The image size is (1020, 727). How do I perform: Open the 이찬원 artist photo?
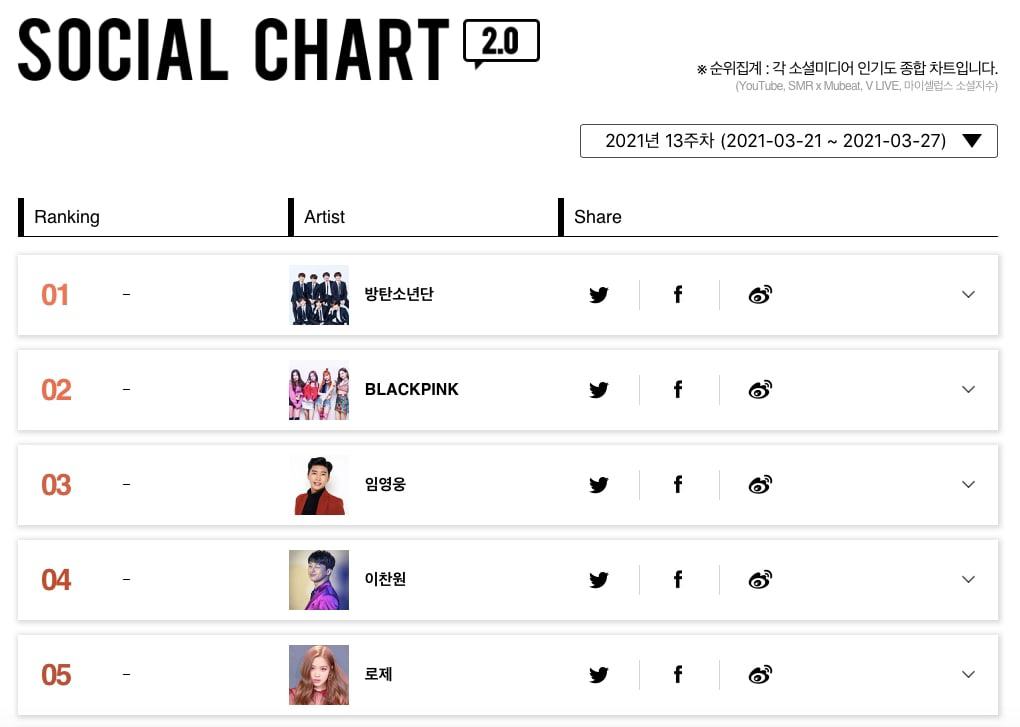point(319,580)
